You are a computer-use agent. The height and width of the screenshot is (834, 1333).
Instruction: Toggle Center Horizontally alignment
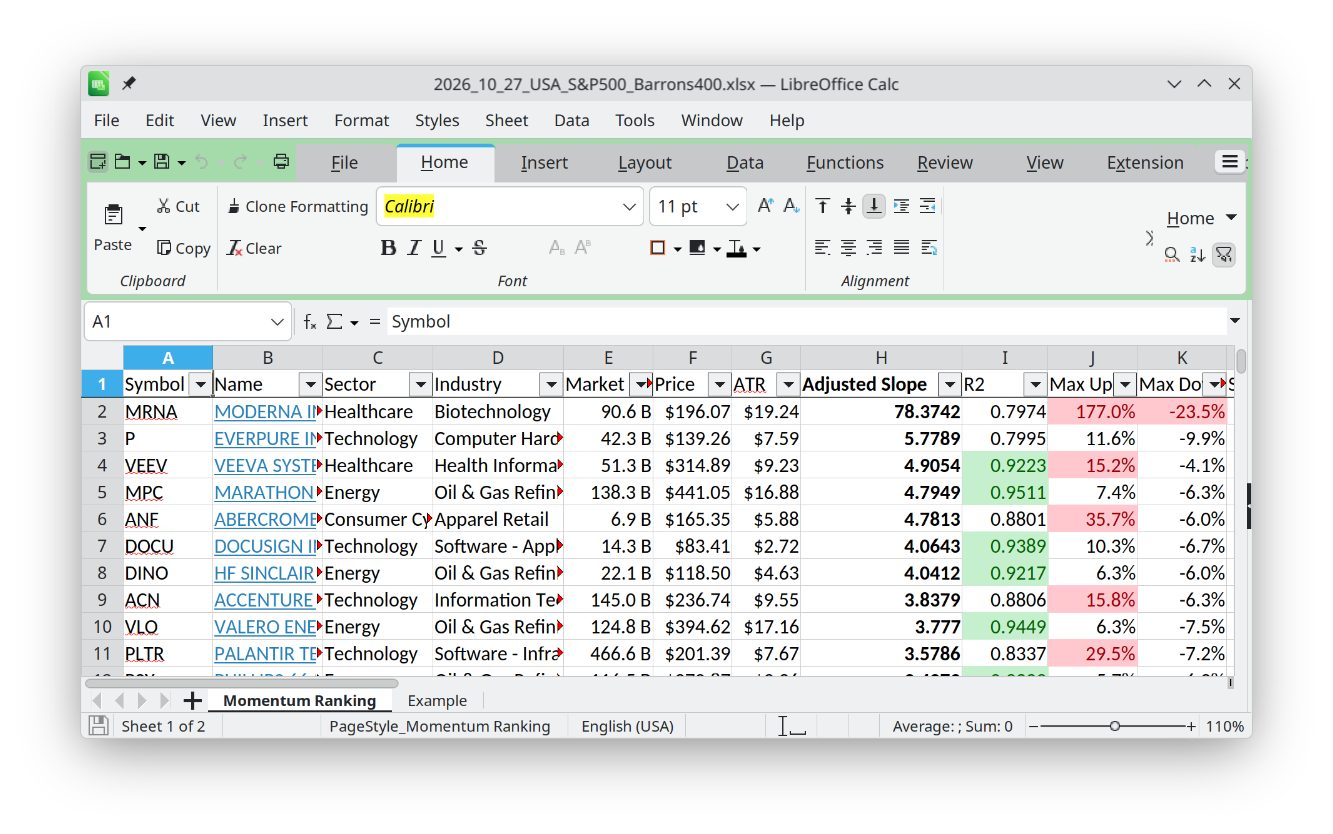click(848, 248)
